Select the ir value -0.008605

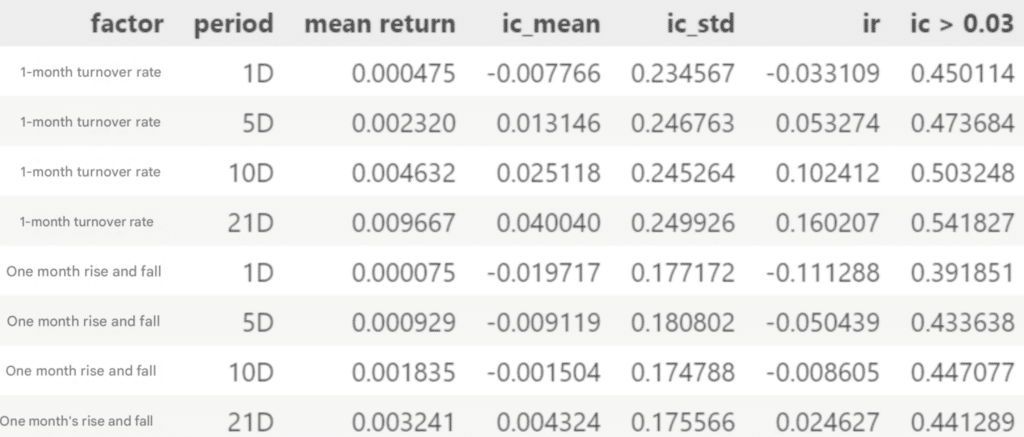[x=822, y=372]
